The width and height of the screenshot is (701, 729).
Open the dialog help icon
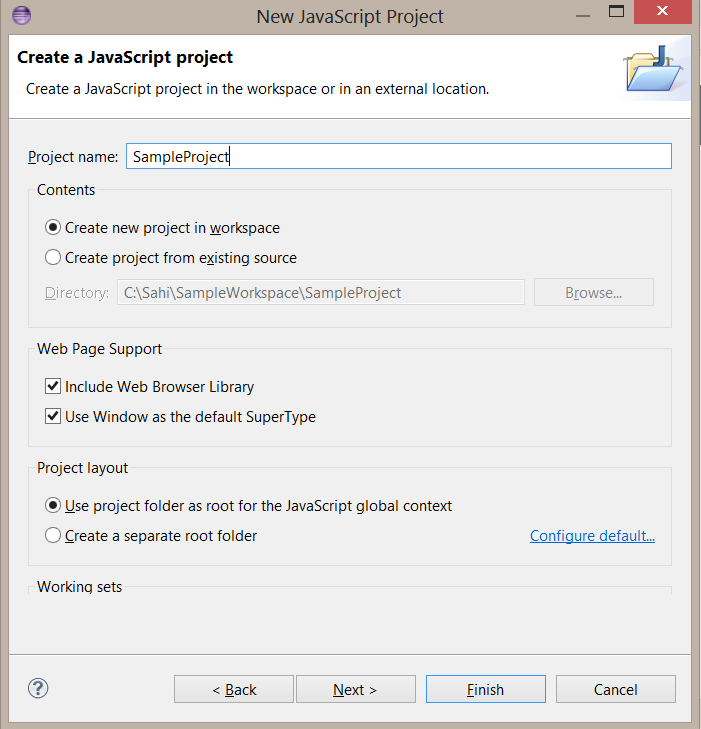click(x=38, y=689)
